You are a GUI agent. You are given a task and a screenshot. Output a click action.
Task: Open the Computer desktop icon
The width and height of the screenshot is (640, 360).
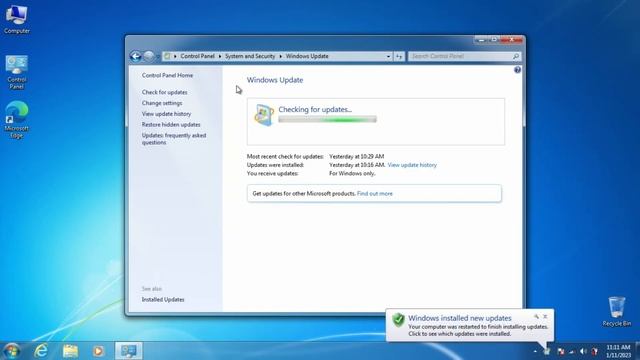pyautogui.click(x=16, y=19)
